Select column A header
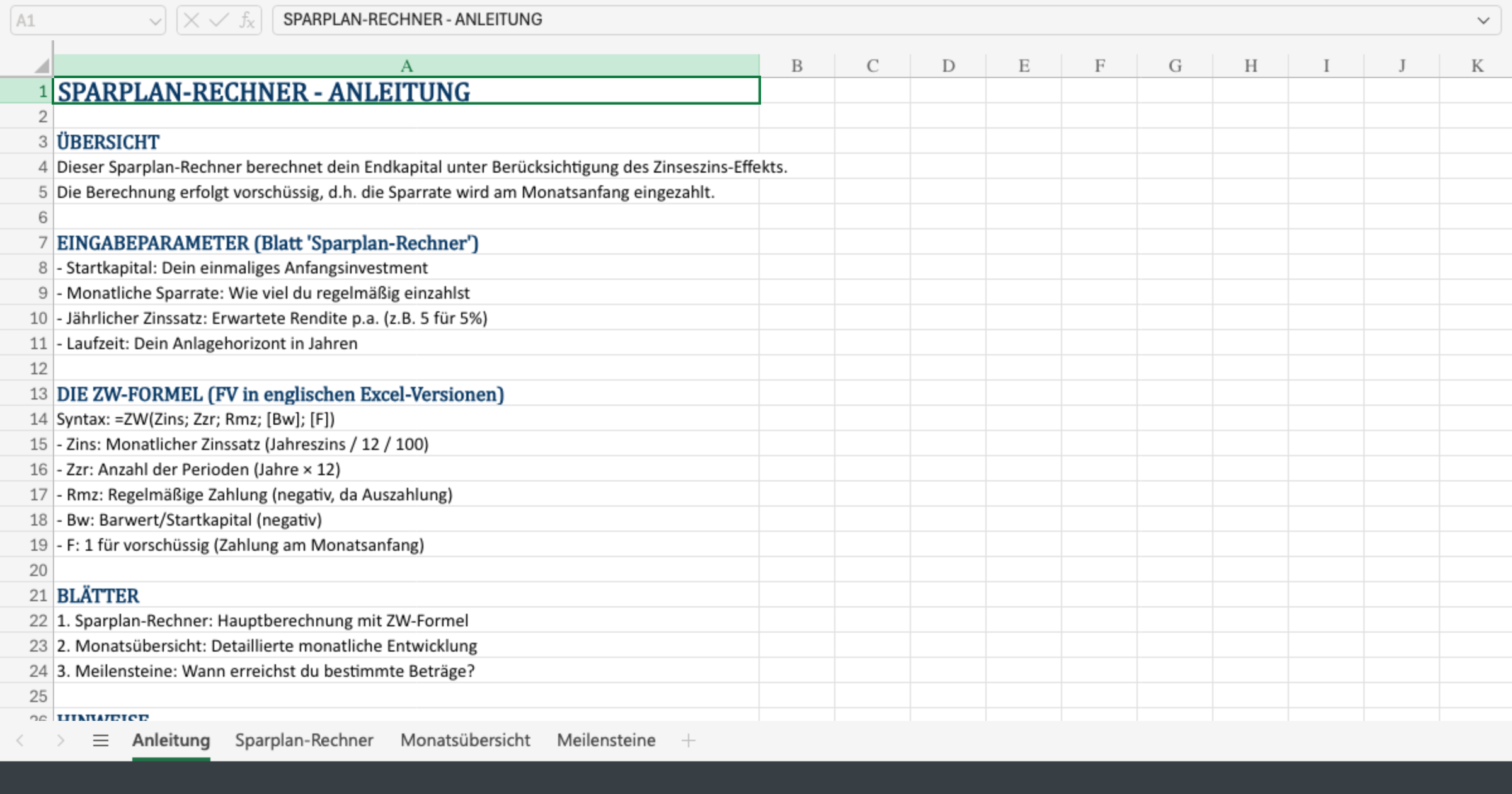 click(406, 66)
